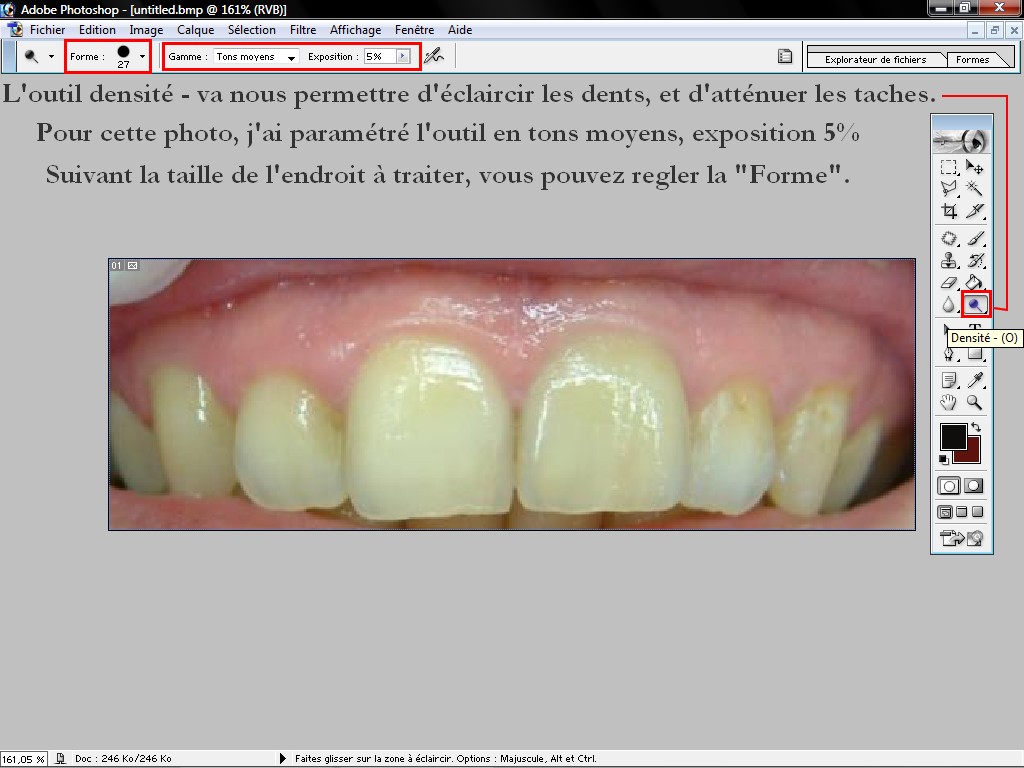The height and width of the screenshot is (768, 1024).
Task: Click the size 27 brush preview
Action: [x=123, y=56]
